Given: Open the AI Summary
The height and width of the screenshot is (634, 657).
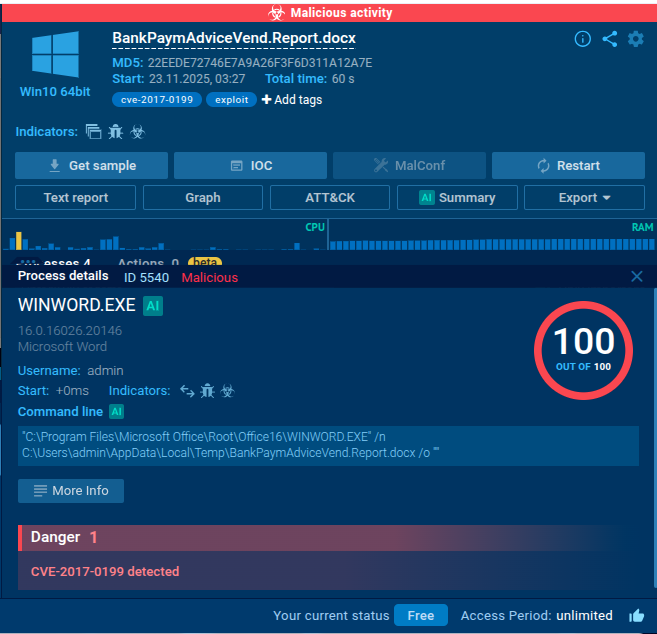Looking at the screenshot, I should [x=457, y=197].
